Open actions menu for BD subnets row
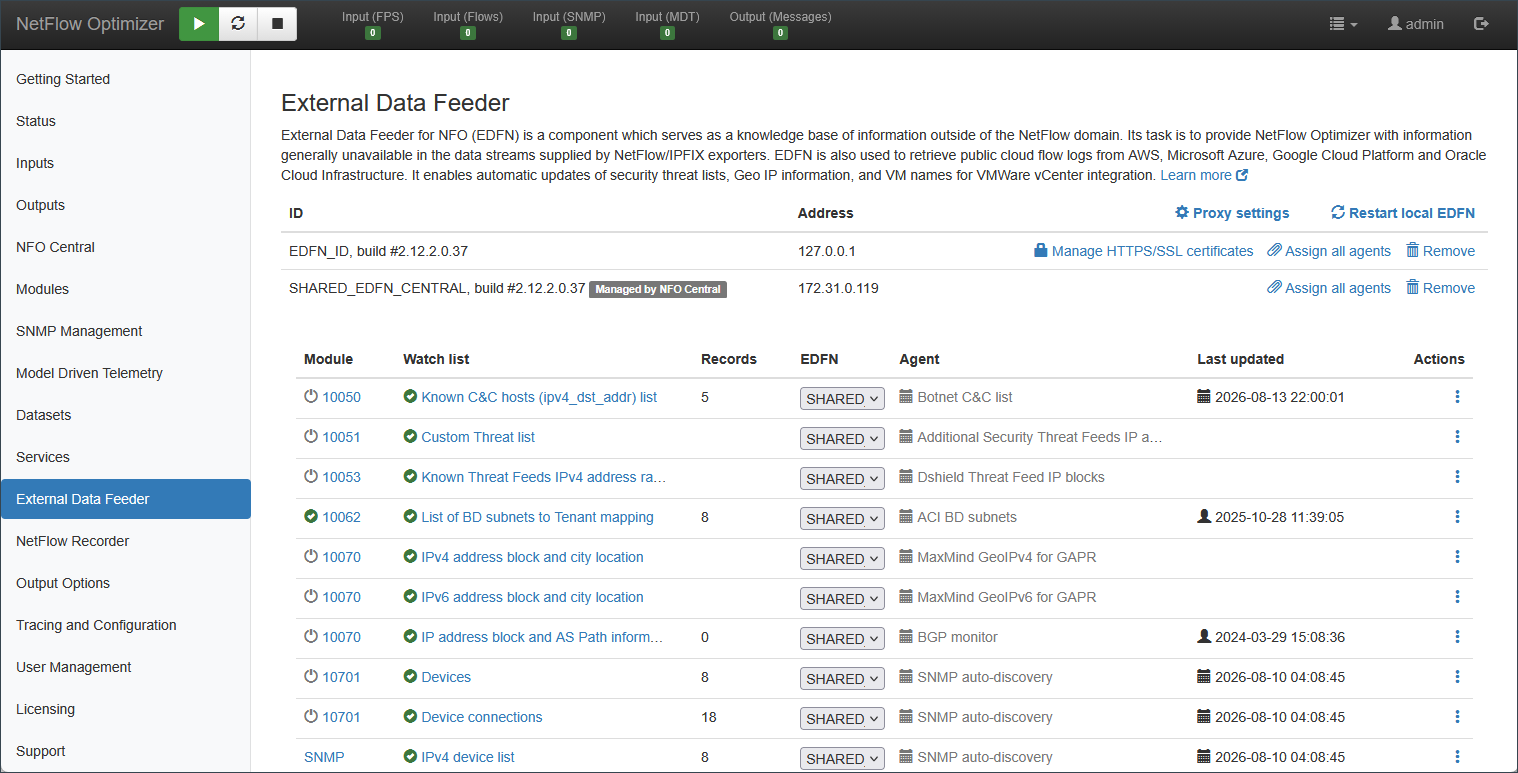The width and height of the screenshot is (1518, 773). pos(1457,517)
